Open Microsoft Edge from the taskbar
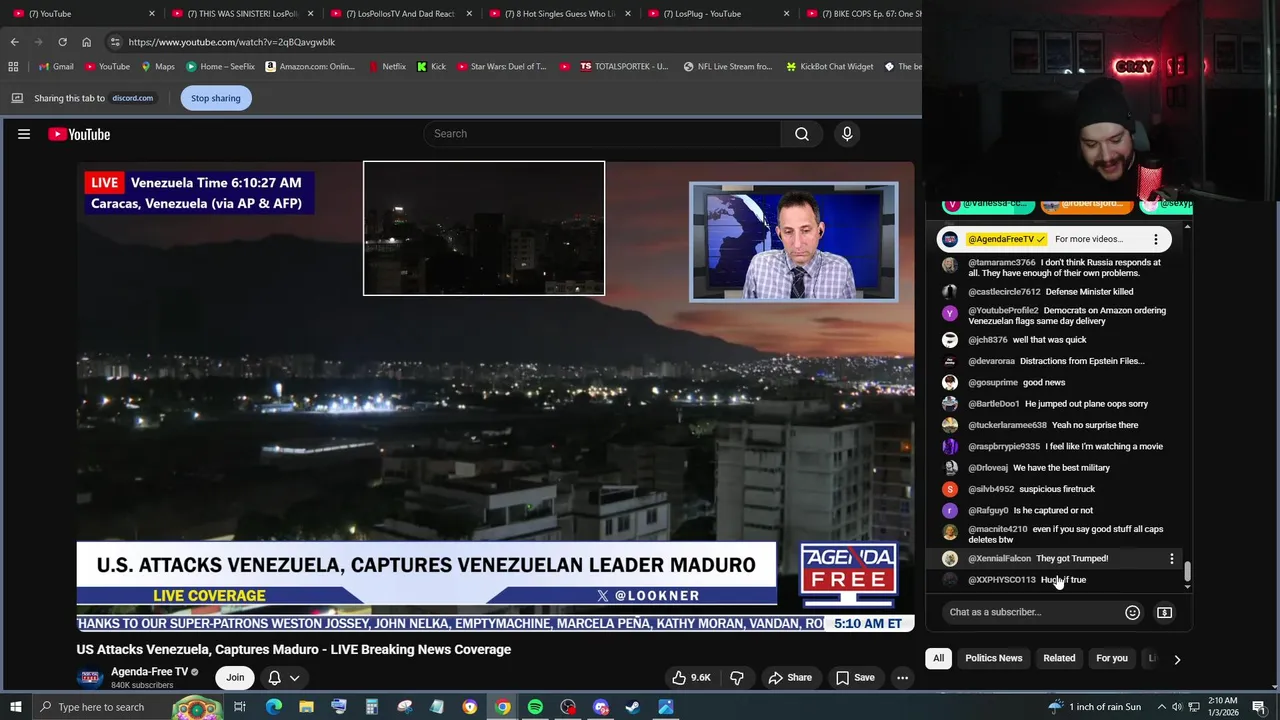 point(273,707)
